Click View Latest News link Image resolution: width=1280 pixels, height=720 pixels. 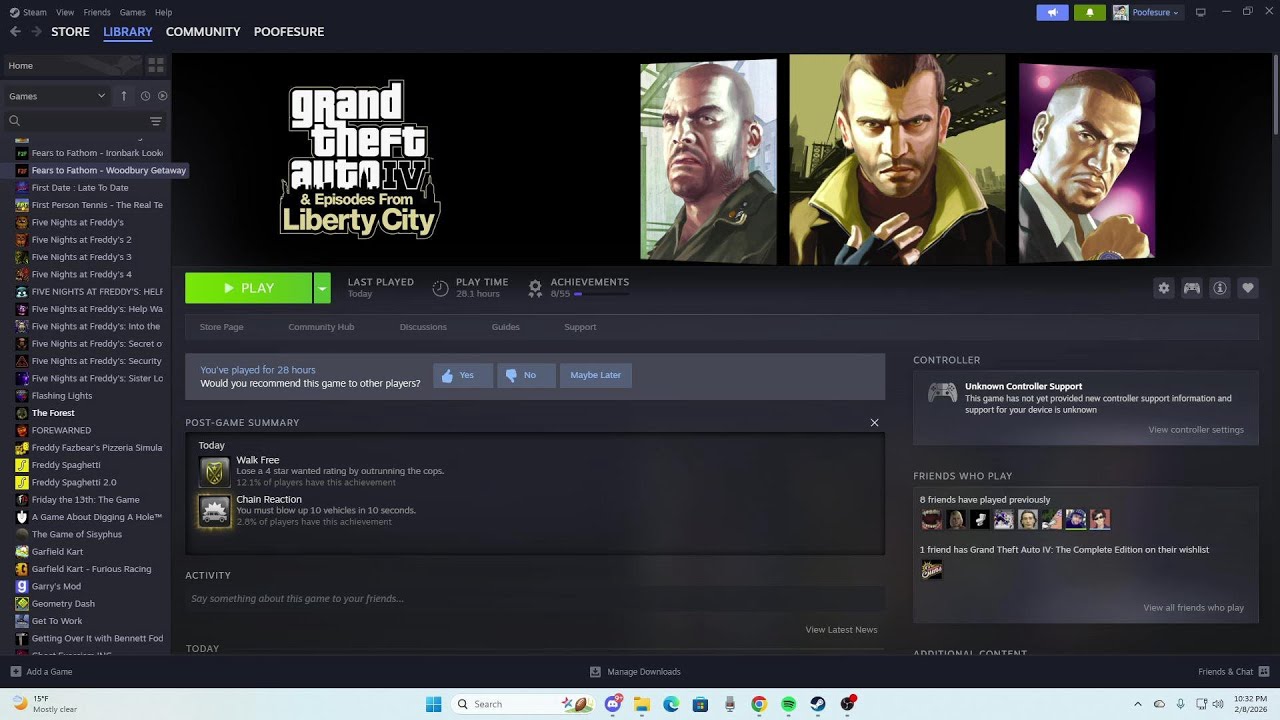click(x=841, y=630)
